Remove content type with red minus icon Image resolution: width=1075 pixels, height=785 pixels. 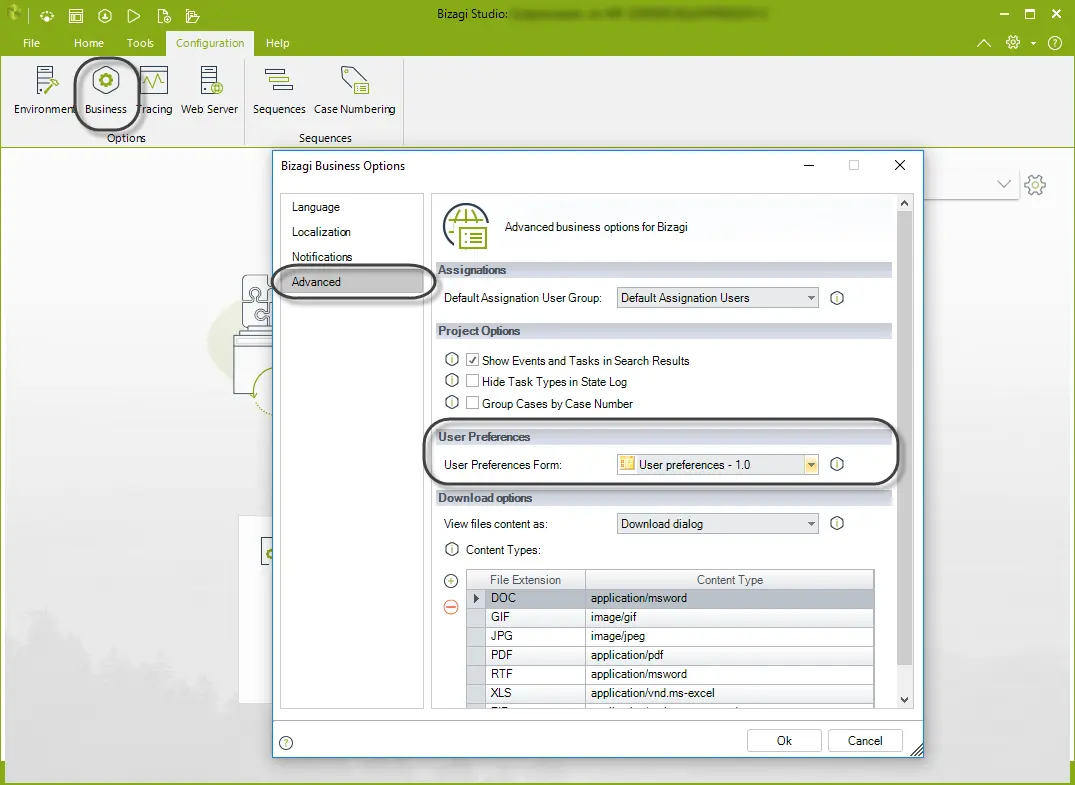pos(450,607)
